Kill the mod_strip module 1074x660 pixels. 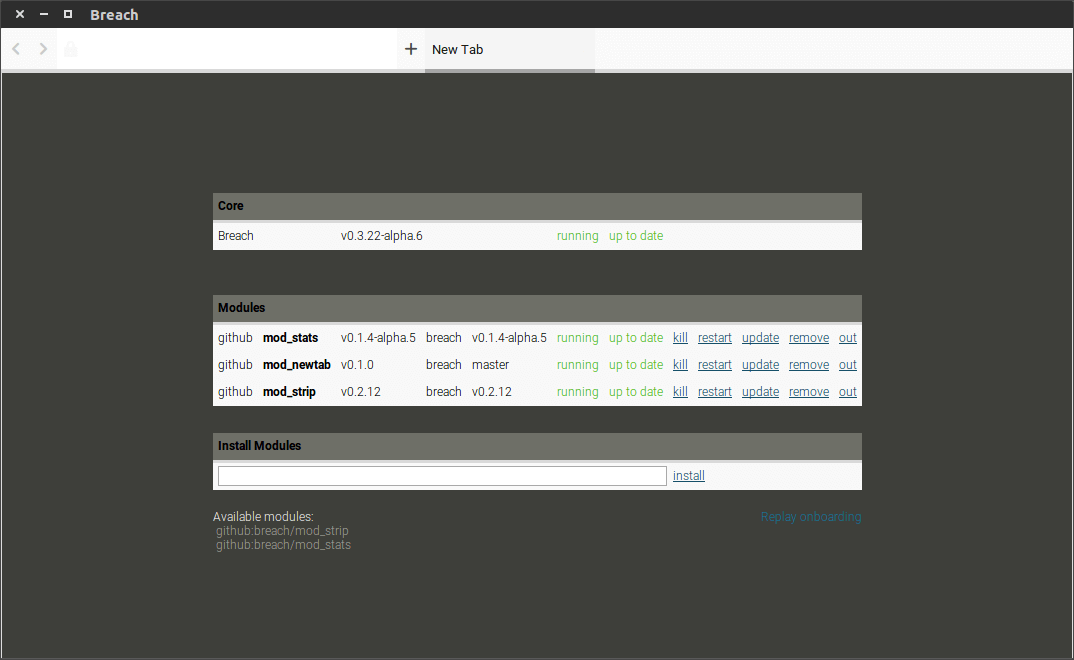pos(680,392)
